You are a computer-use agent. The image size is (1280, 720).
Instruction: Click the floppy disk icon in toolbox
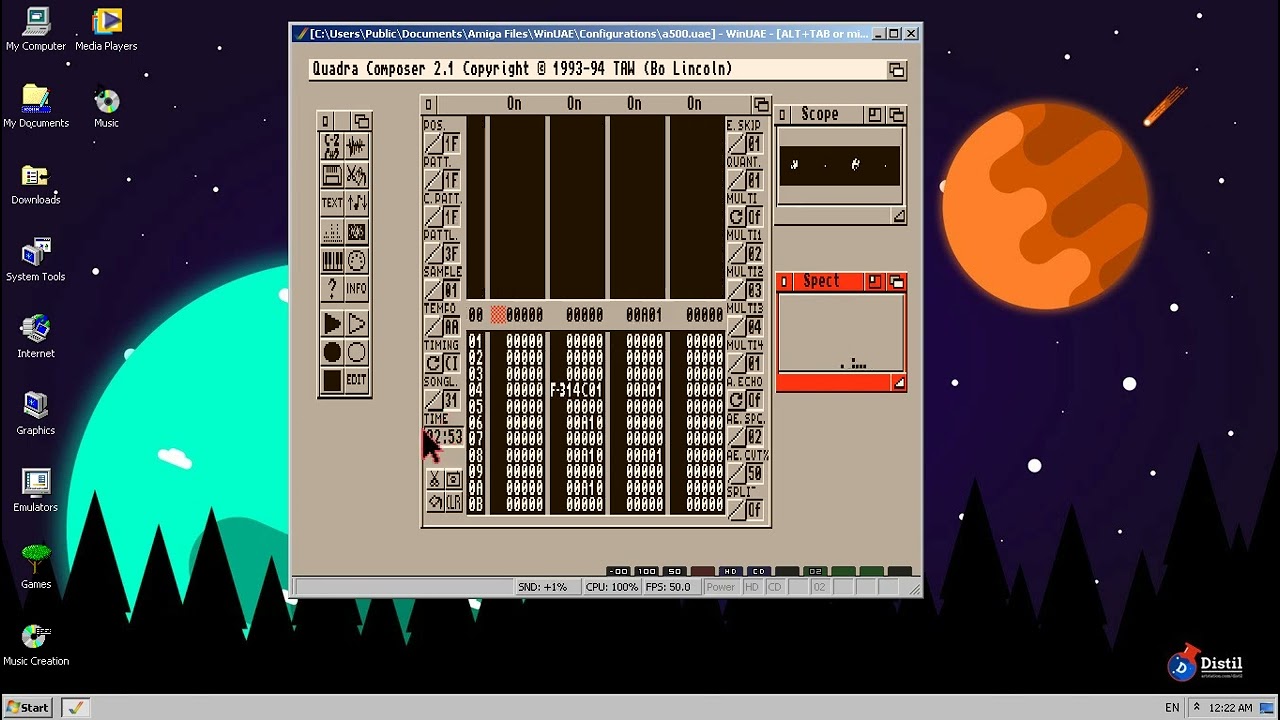[332, 176]
